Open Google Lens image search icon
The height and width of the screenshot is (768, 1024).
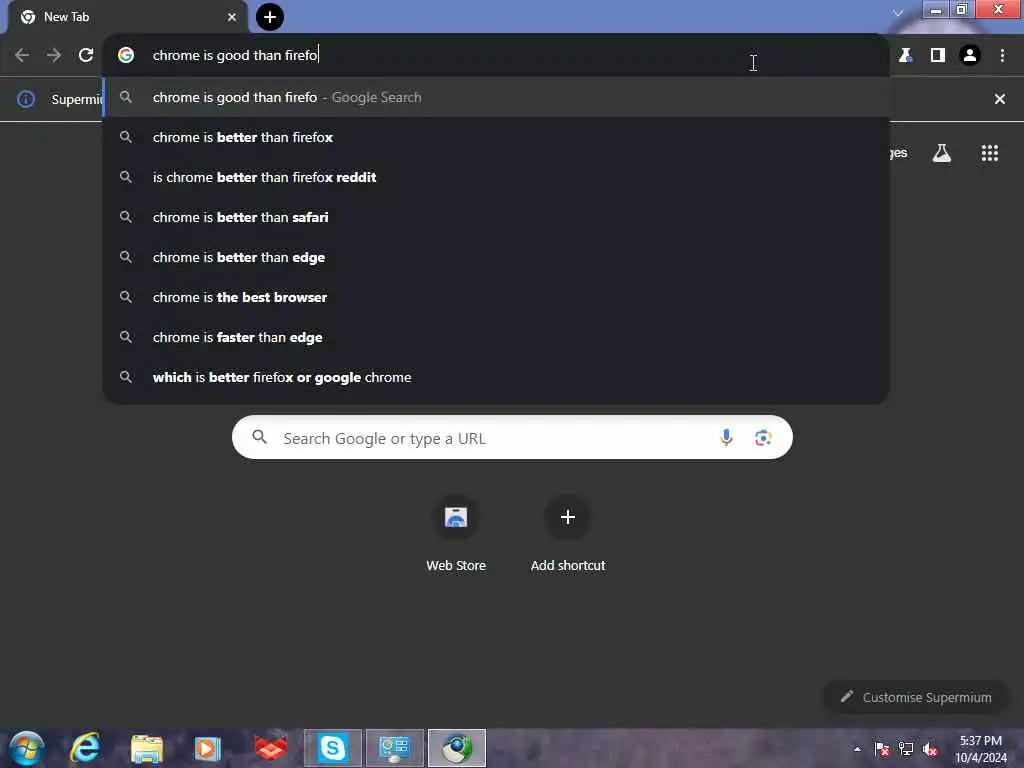pos(763,438)
